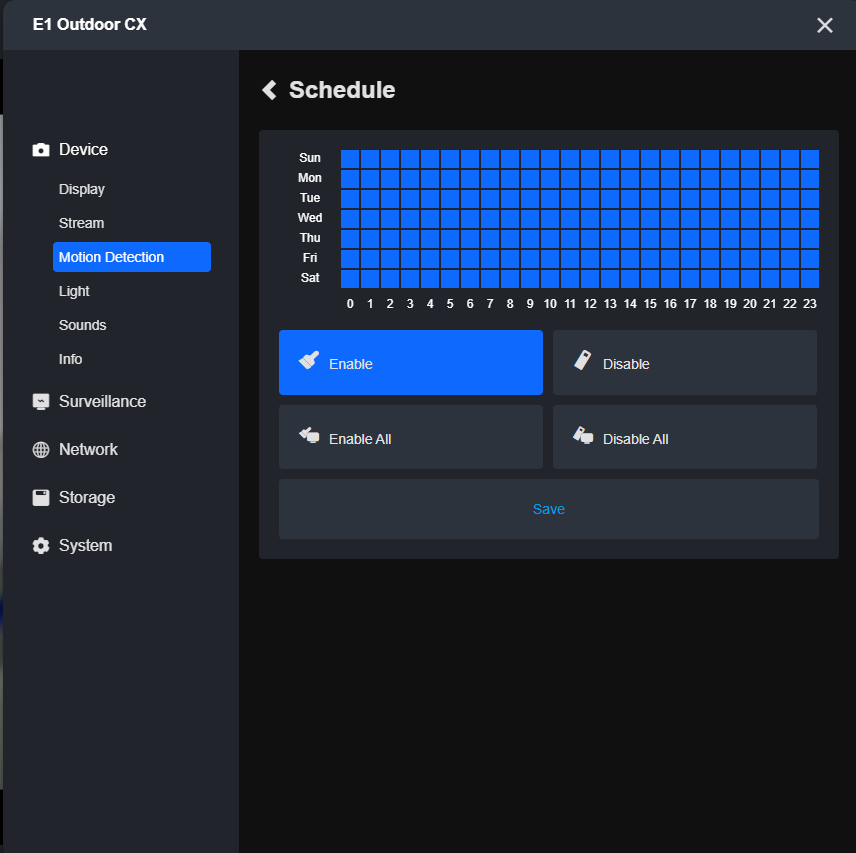Toggle the Mon hour 8 cell
This screenshot has width=856, height=853.
(510, 179)
